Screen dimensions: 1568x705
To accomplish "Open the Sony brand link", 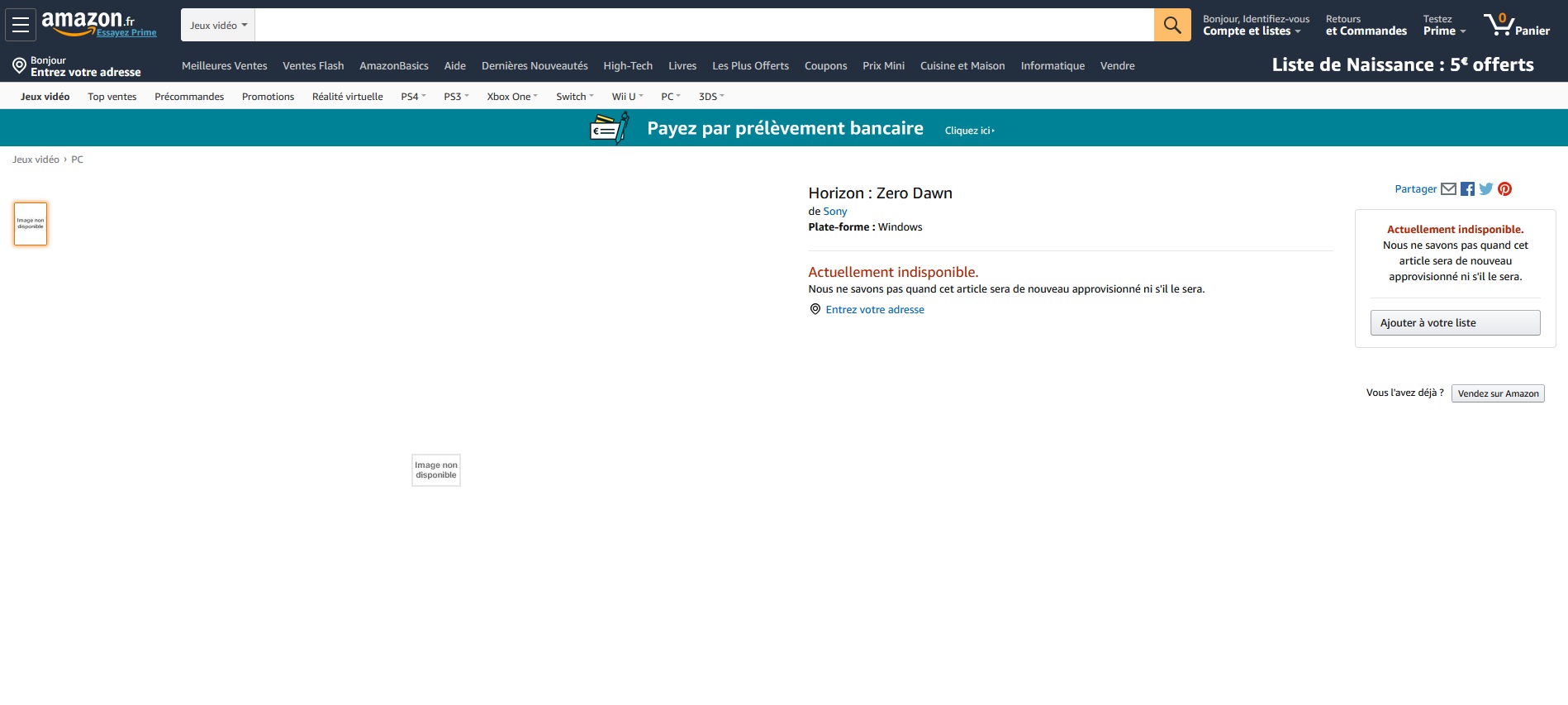I will click(834, 212).
